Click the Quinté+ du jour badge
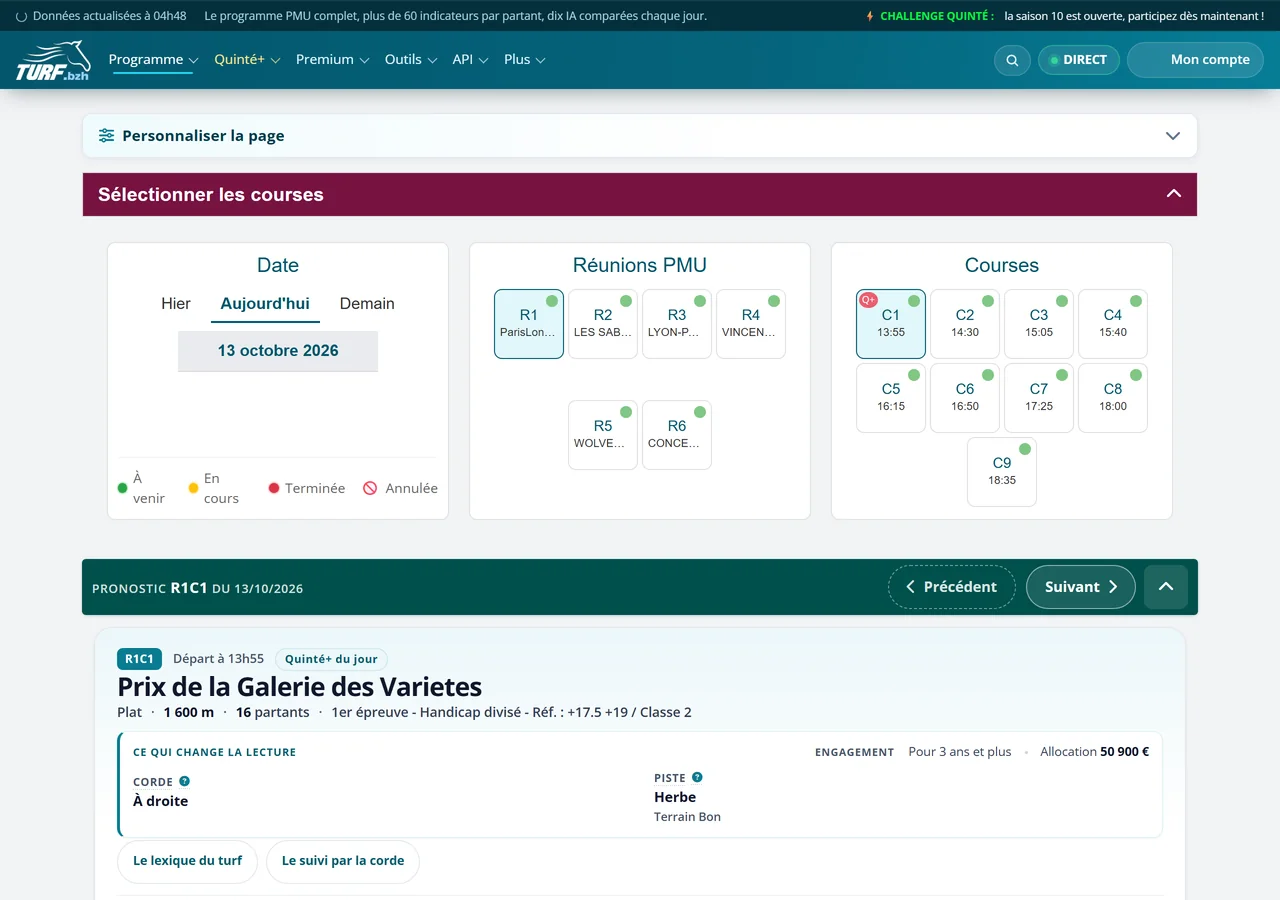Screen dimensions: 1280x900 click(331, 659)
